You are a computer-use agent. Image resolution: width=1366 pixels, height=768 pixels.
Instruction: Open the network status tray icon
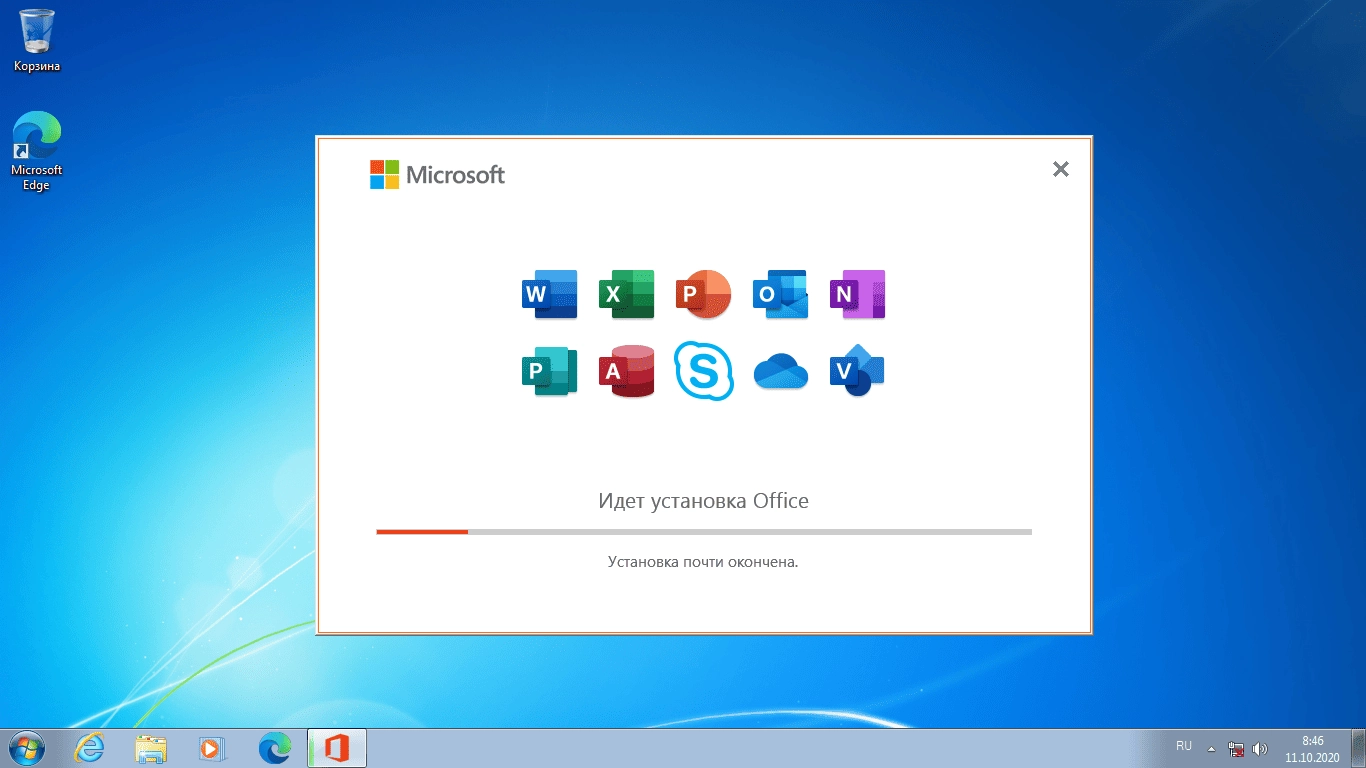[x=1237, y=748]
